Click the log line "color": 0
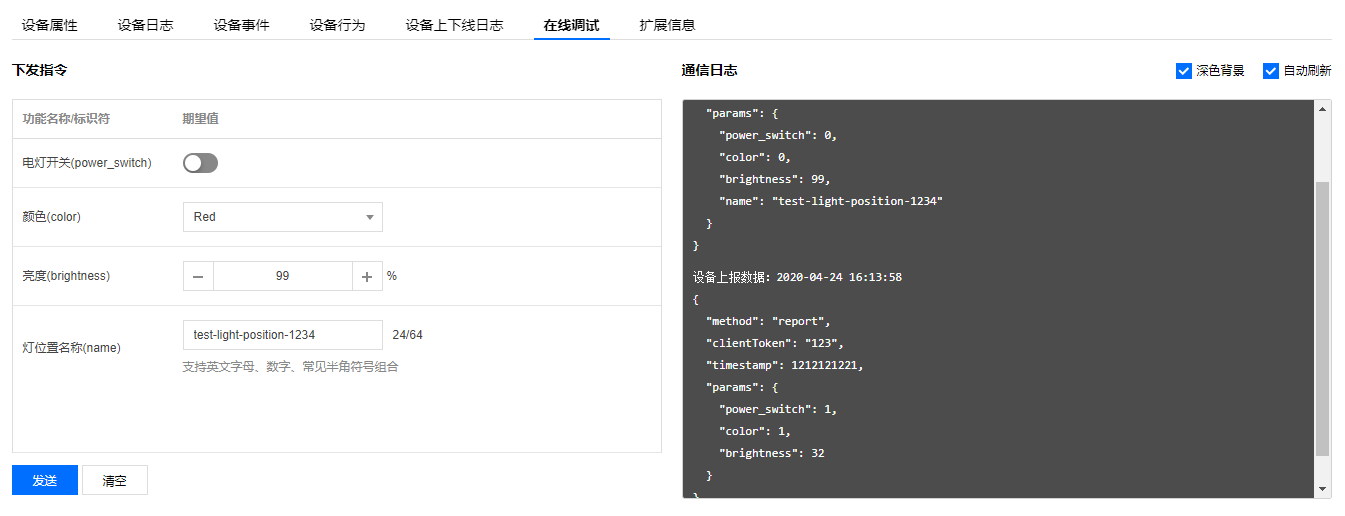1345x516 pixels. coord(755,157)
